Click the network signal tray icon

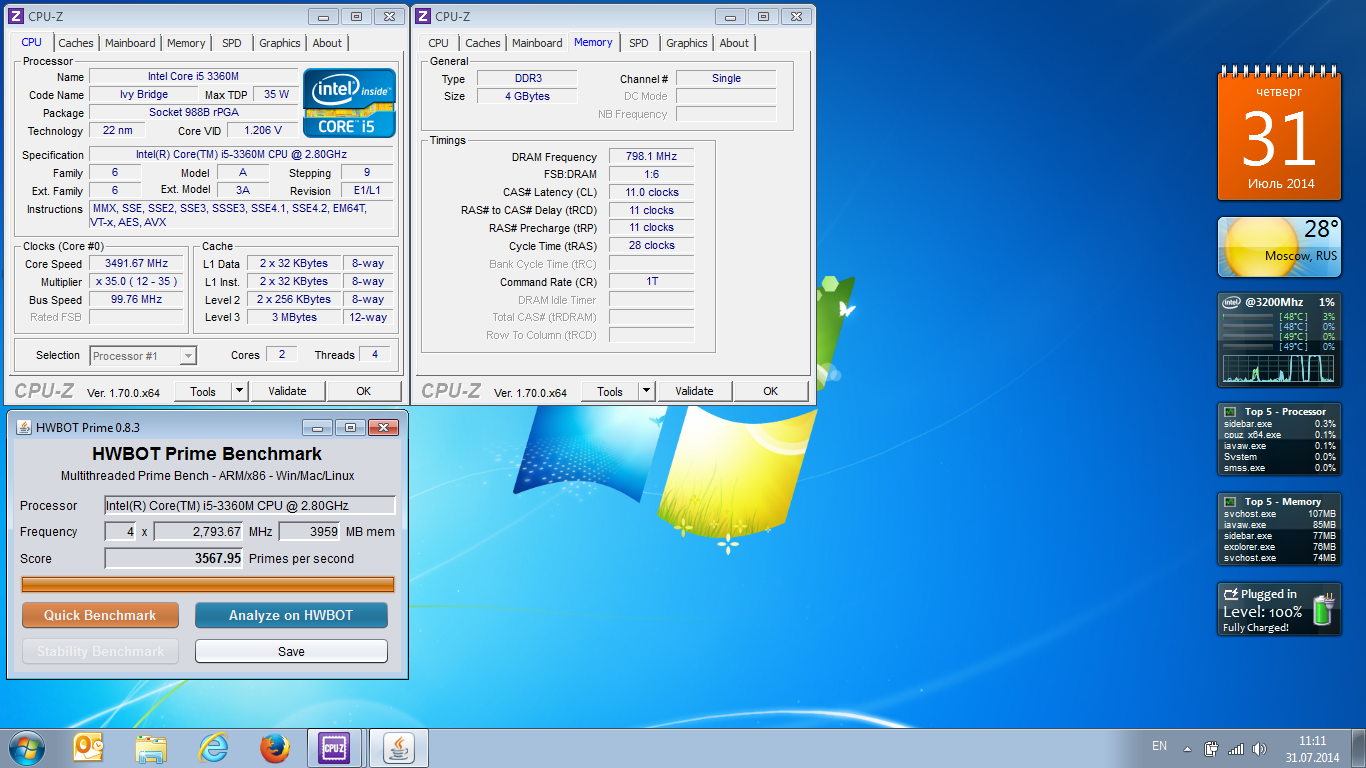pyautogui.click(x=1236, y=748)
